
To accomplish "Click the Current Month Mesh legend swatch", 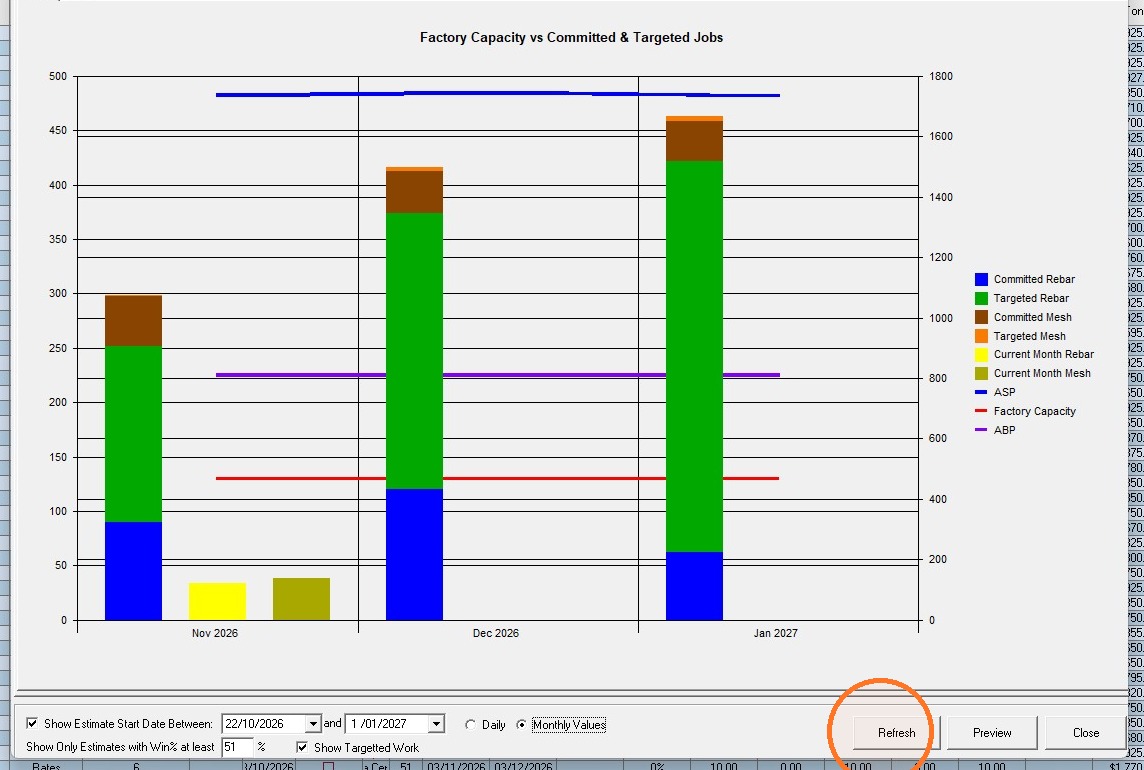I will [981, 373].
